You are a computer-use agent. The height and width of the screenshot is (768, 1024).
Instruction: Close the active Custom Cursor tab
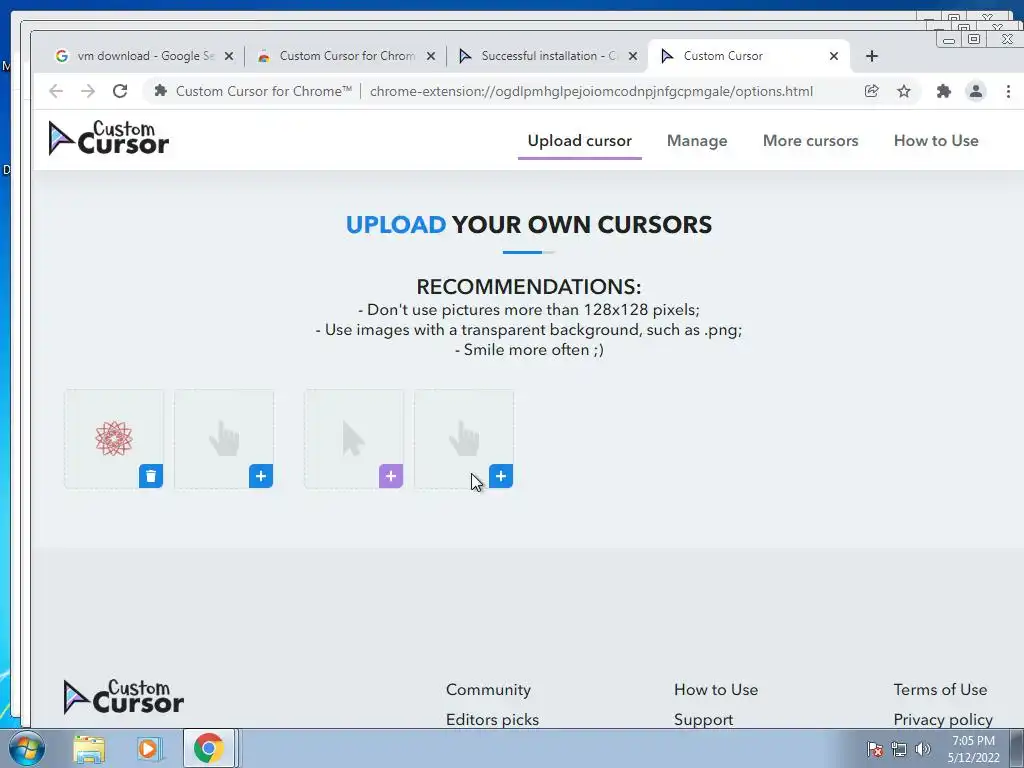click(x=834, y=56)
